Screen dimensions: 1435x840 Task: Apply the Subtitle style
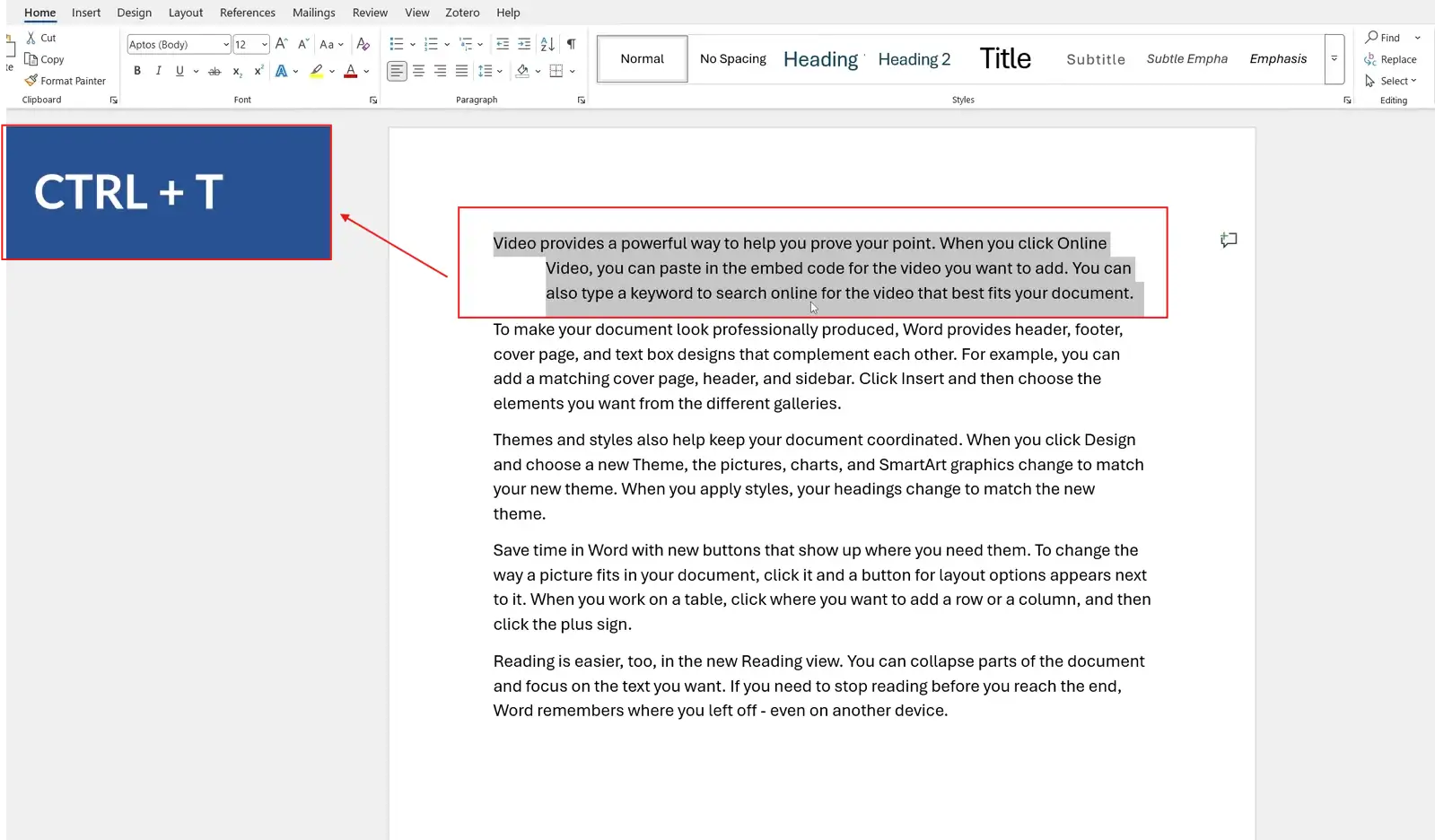[1096, 59]
